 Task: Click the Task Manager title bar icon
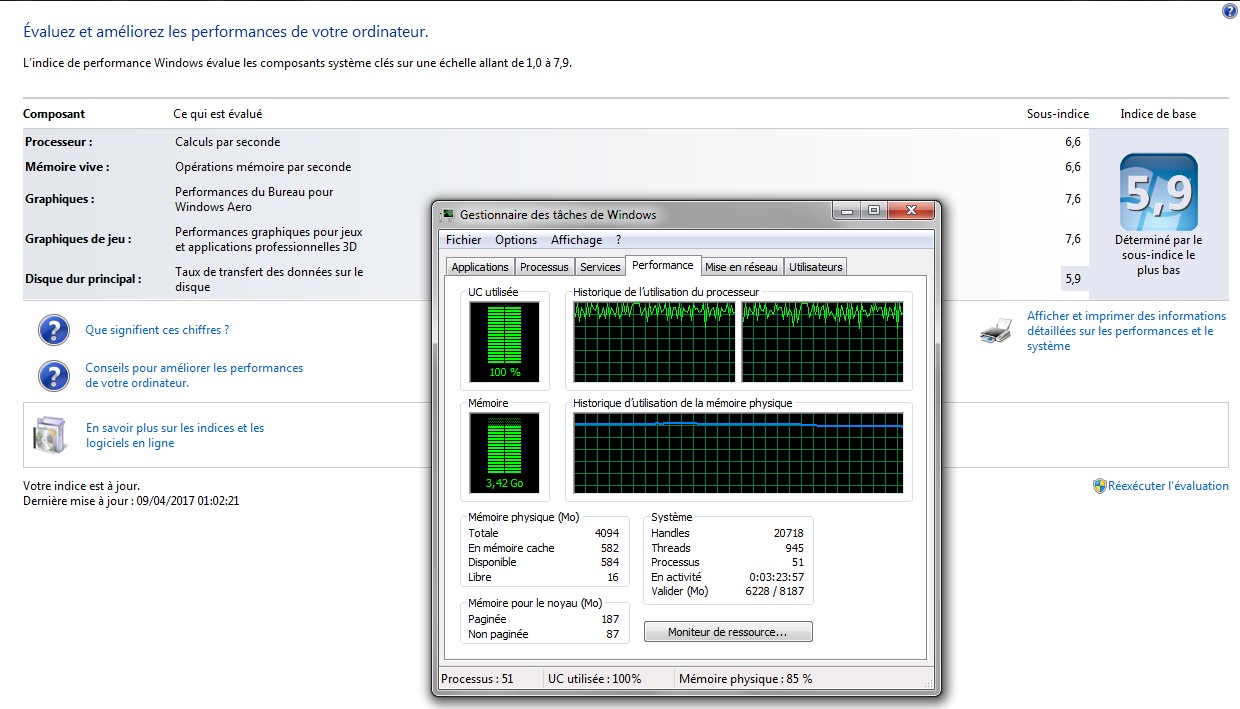click(x=447, y=214)
